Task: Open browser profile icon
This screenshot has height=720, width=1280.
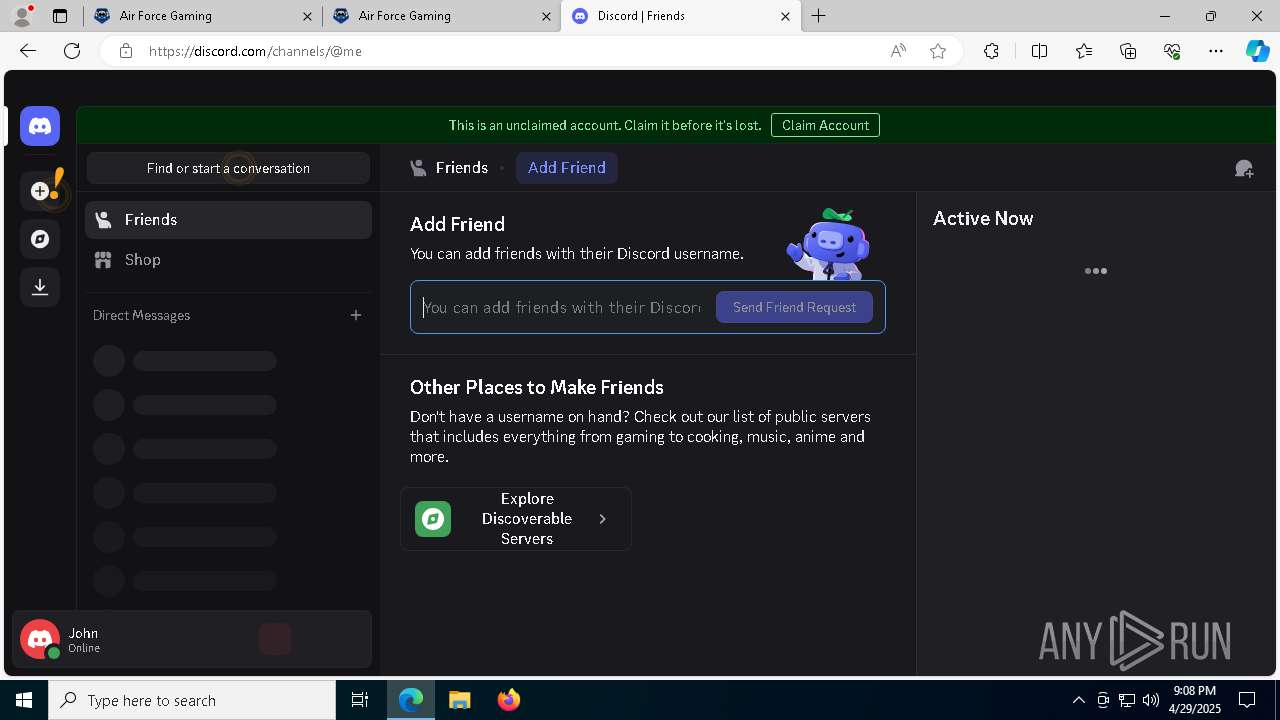Action: 22,16
